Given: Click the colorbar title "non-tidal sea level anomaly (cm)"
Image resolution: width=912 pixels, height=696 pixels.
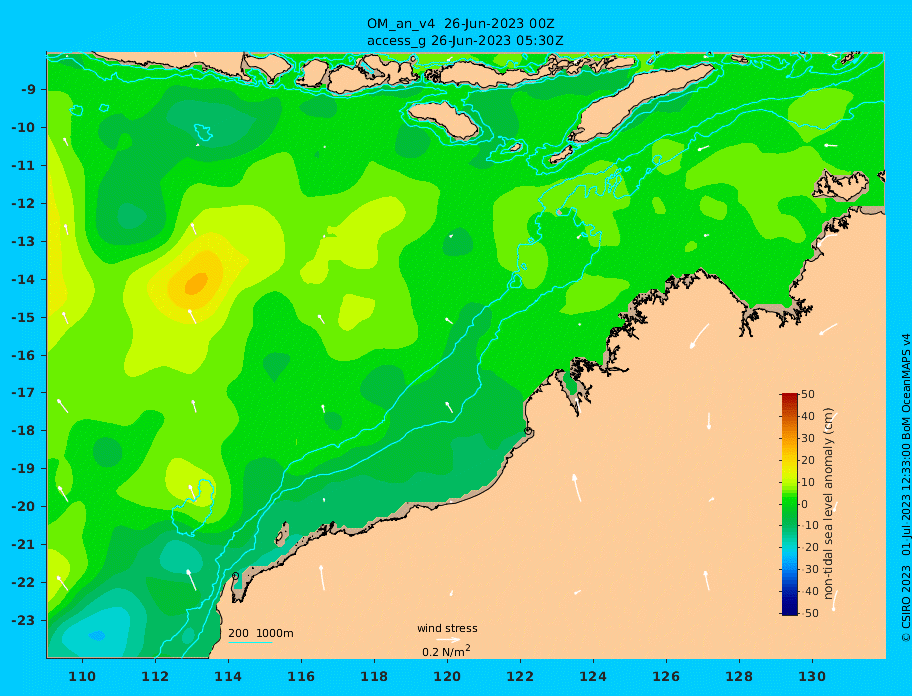Looking at the screenshot, I should [x=828, y=504].
